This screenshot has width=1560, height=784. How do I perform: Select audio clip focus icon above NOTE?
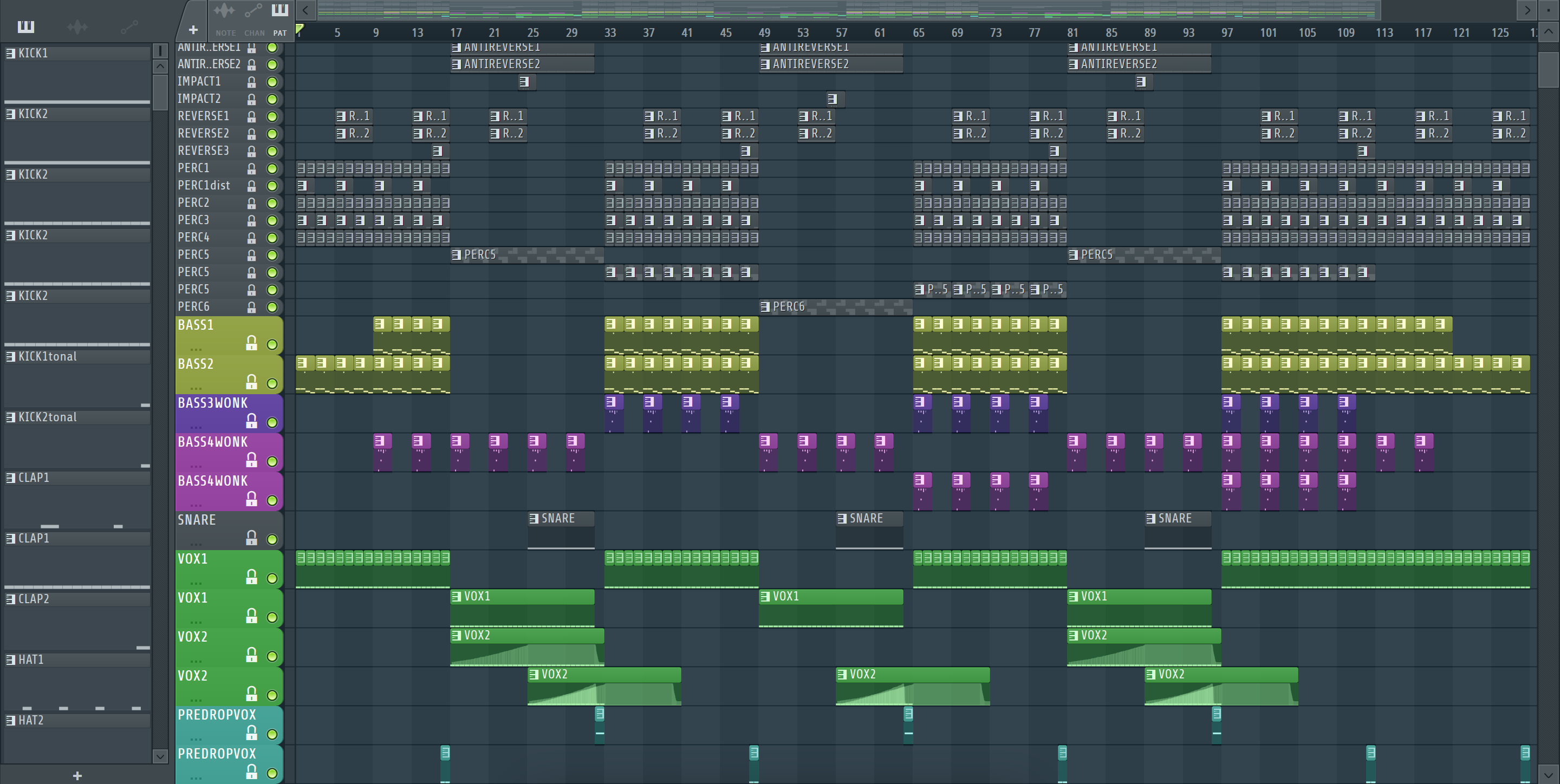point(224,10)
